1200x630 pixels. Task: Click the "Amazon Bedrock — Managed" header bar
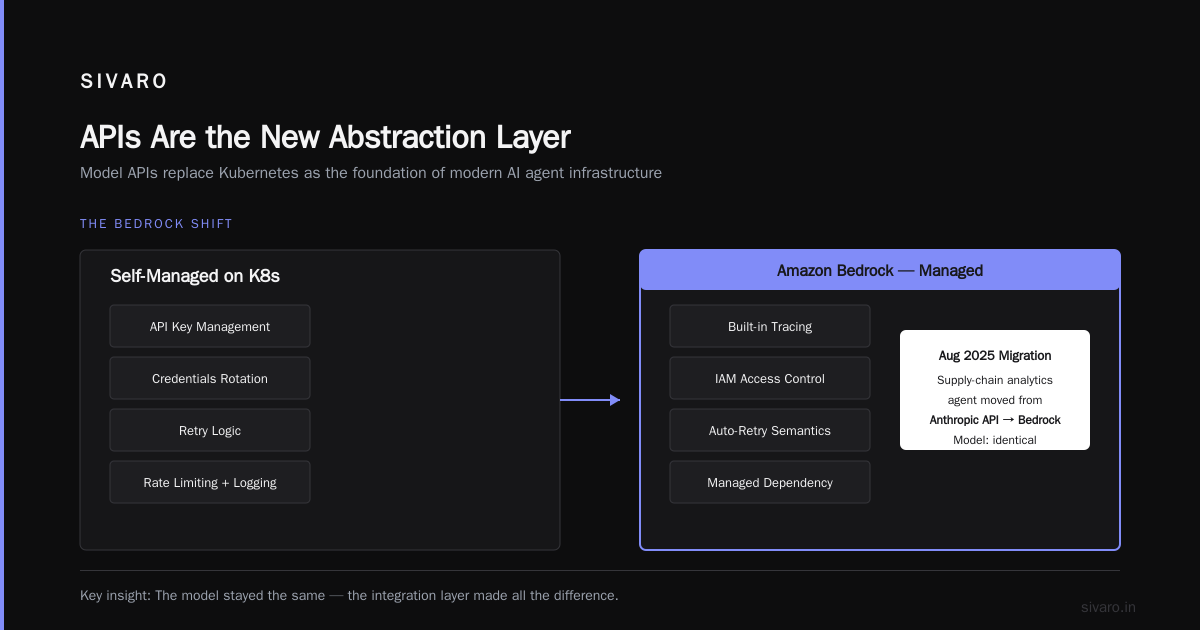coord(880,270)
